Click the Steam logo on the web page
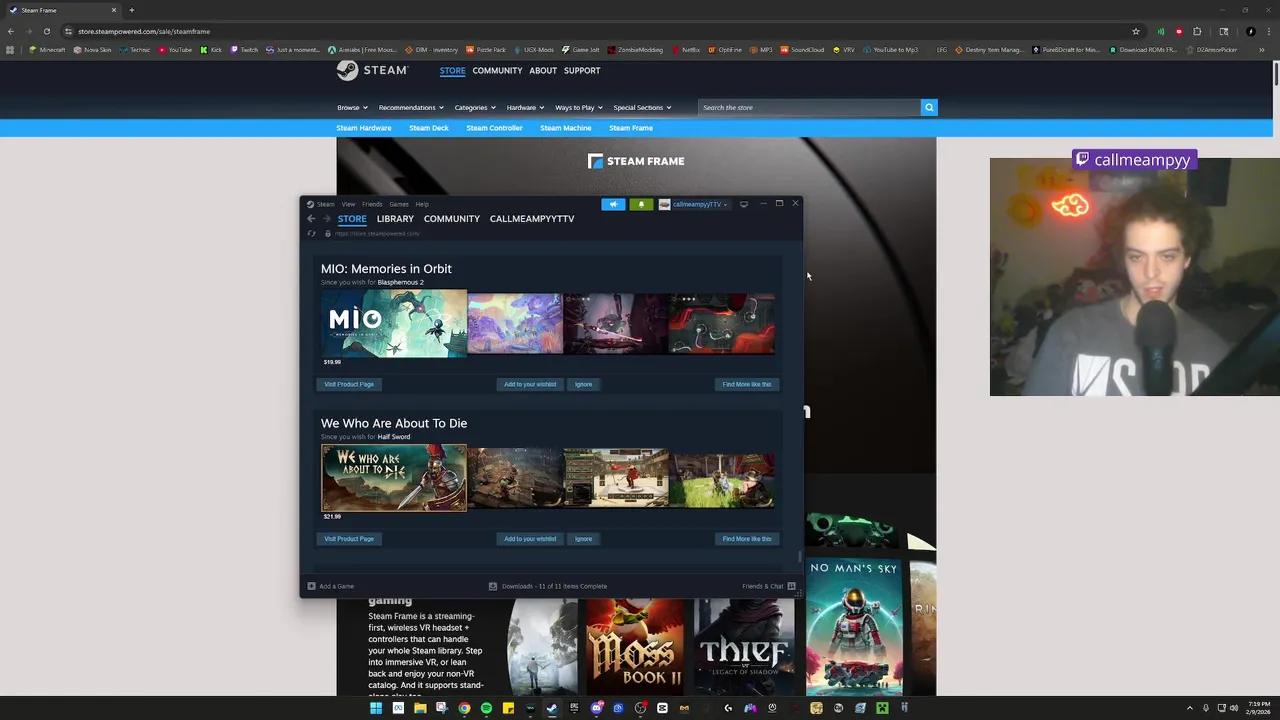The image size is (1280, 720). [x=372, y=70]
